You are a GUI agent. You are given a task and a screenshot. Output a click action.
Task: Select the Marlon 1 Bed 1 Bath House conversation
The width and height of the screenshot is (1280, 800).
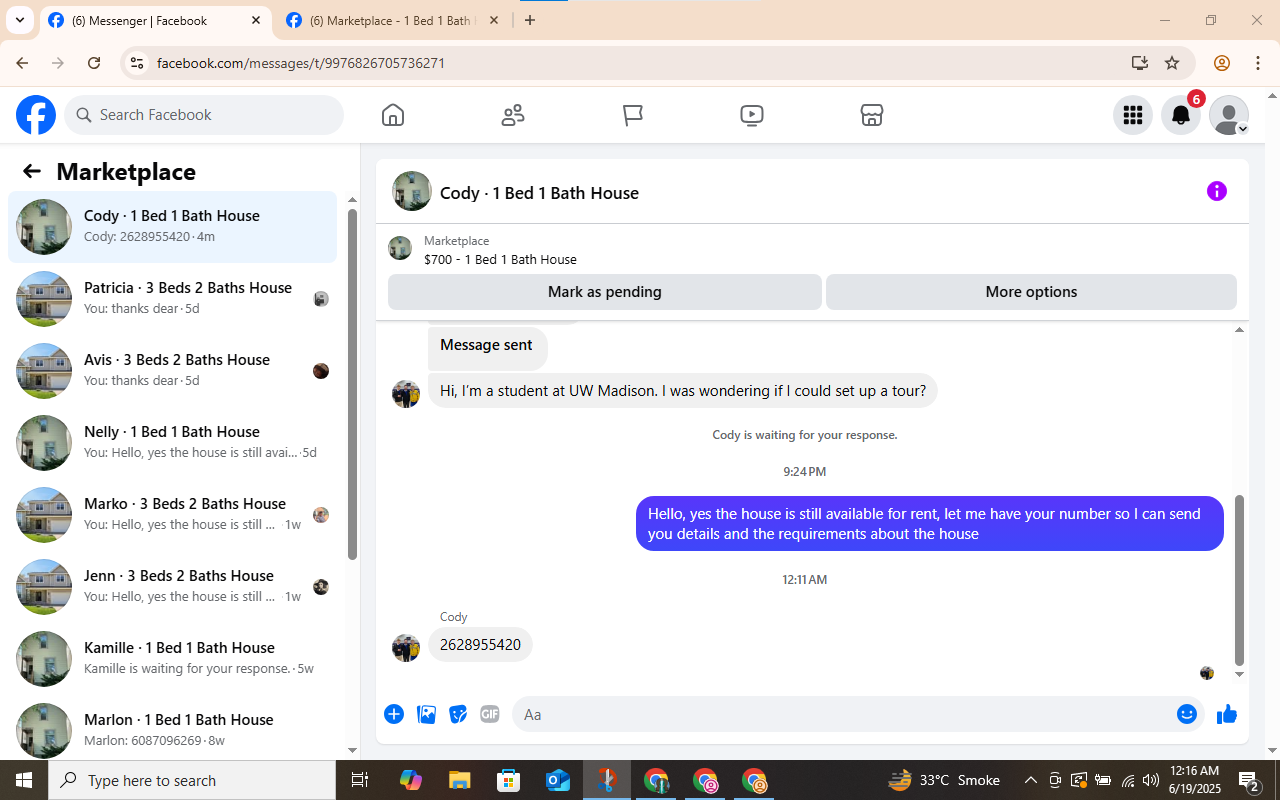tap(172, 729)
